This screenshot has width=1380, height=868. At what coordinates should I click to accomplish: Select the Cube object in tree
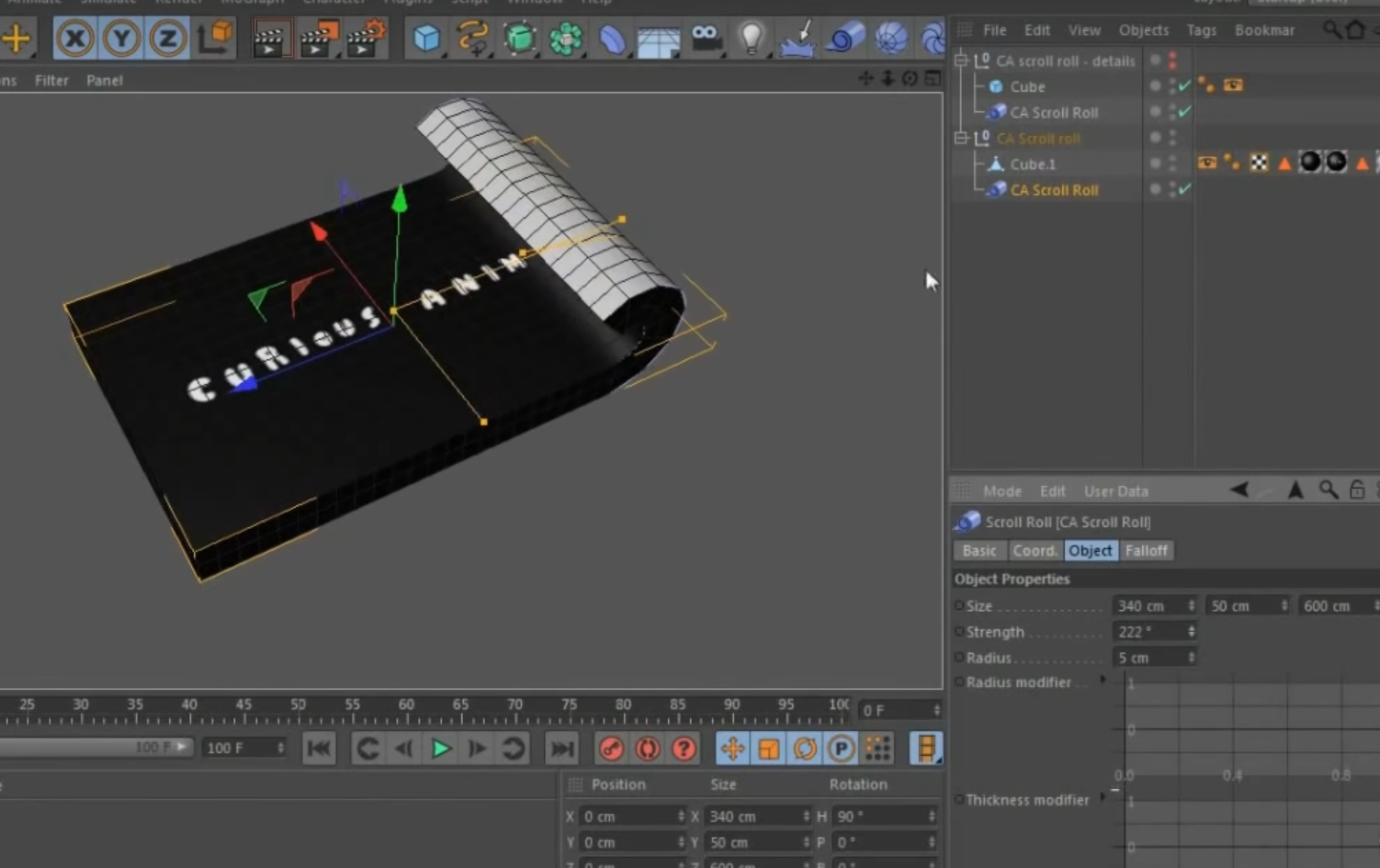[1027, 86]
